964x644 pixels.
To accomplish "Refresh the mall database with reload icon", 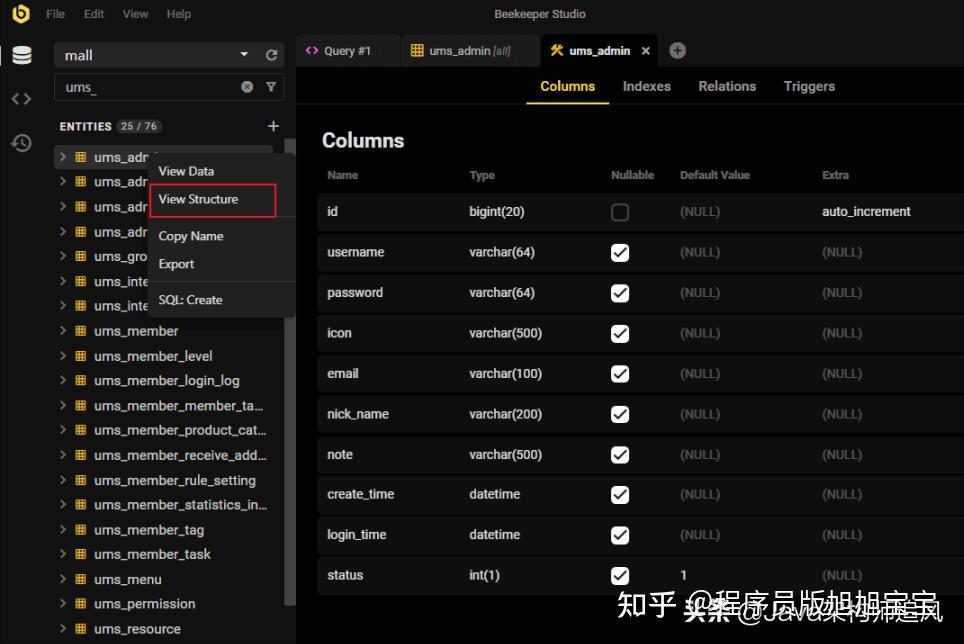I will [x=271, y=55].
